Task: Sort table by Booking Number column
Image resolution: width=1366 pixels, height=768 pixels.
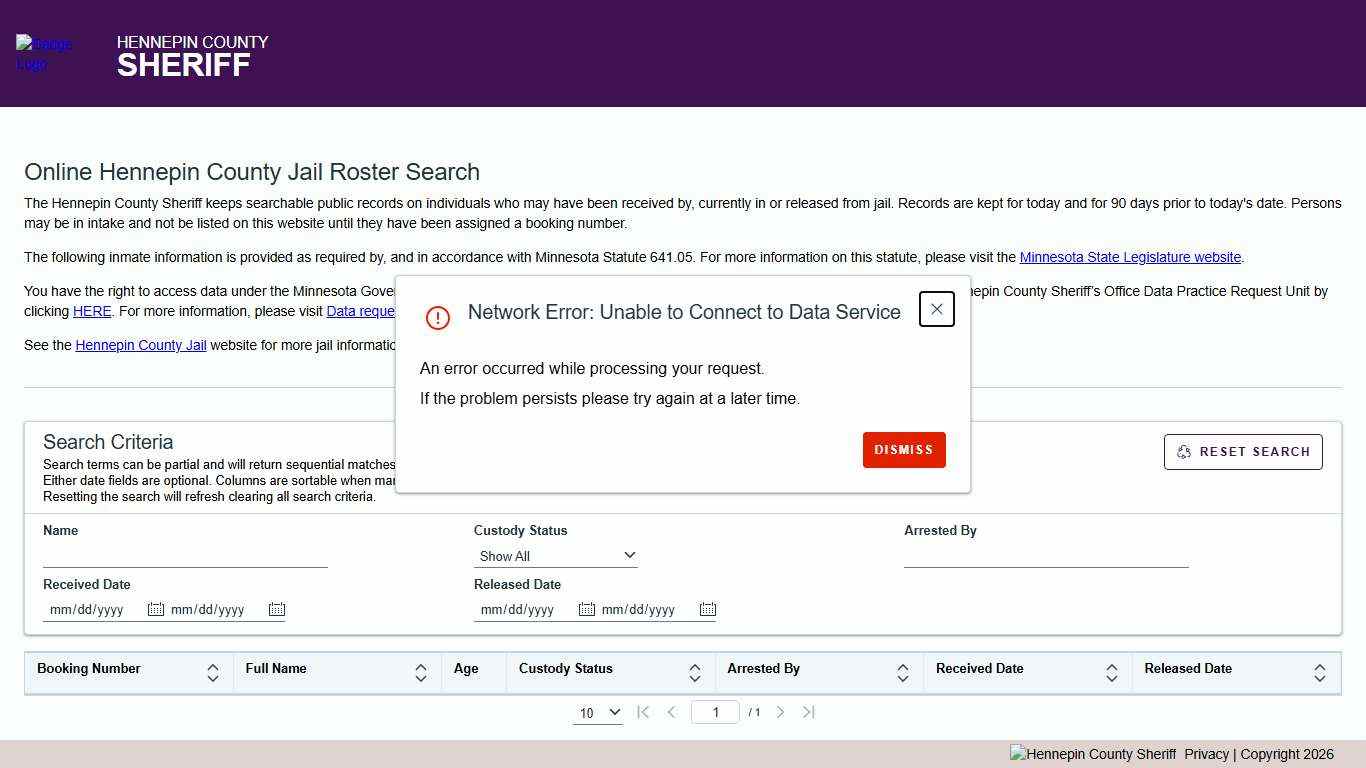Action: (x=213, y=673)
